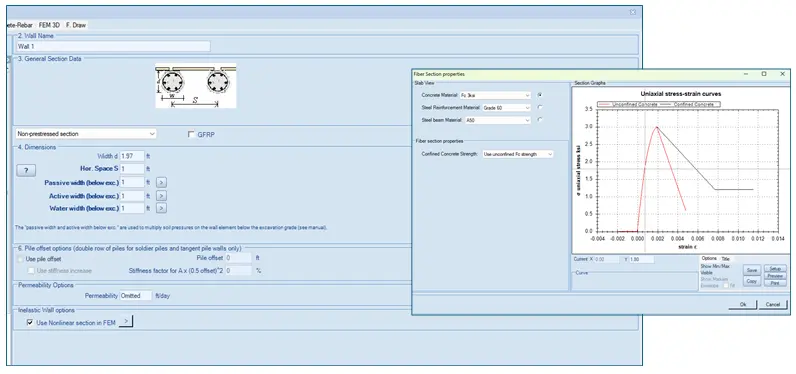Click the Pile offset input field
Screen dimensions: 796x374
point(238,258)
